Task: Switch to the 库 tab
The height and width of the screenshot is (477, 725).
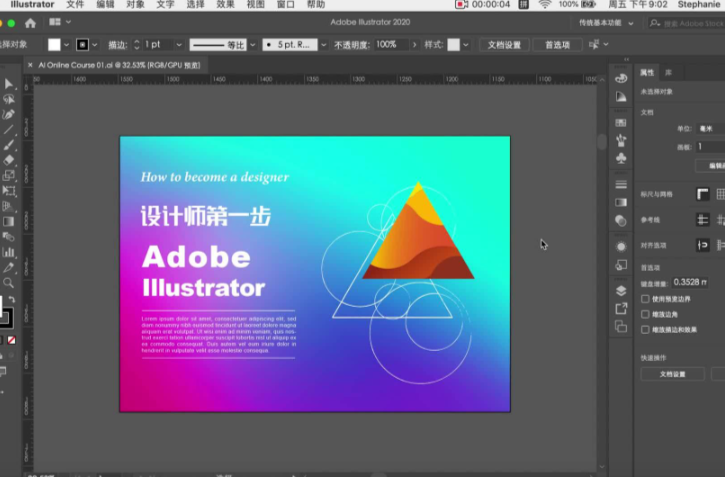Action: 668,72
